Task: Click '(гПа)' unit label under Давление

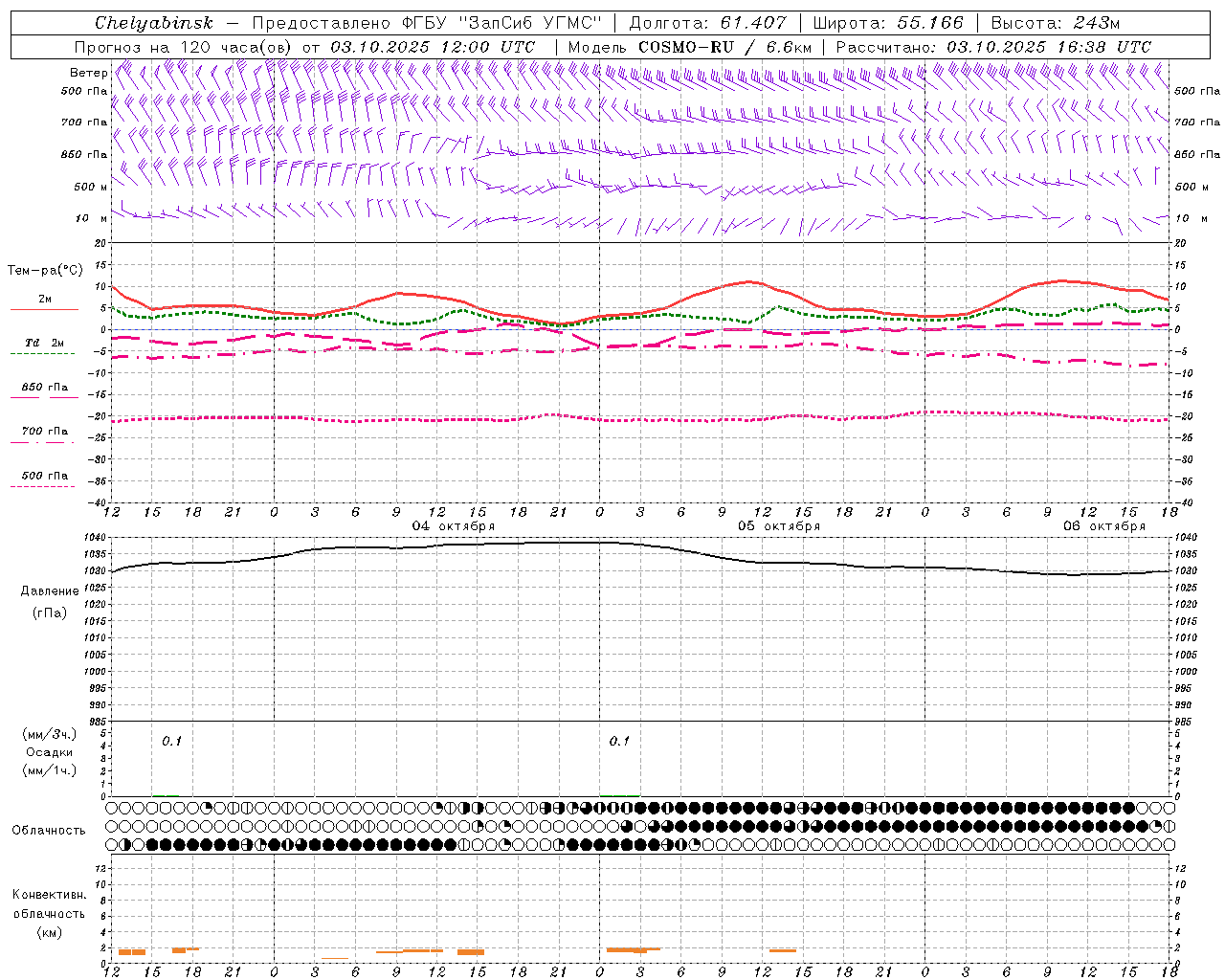Action: coord(50,612)
